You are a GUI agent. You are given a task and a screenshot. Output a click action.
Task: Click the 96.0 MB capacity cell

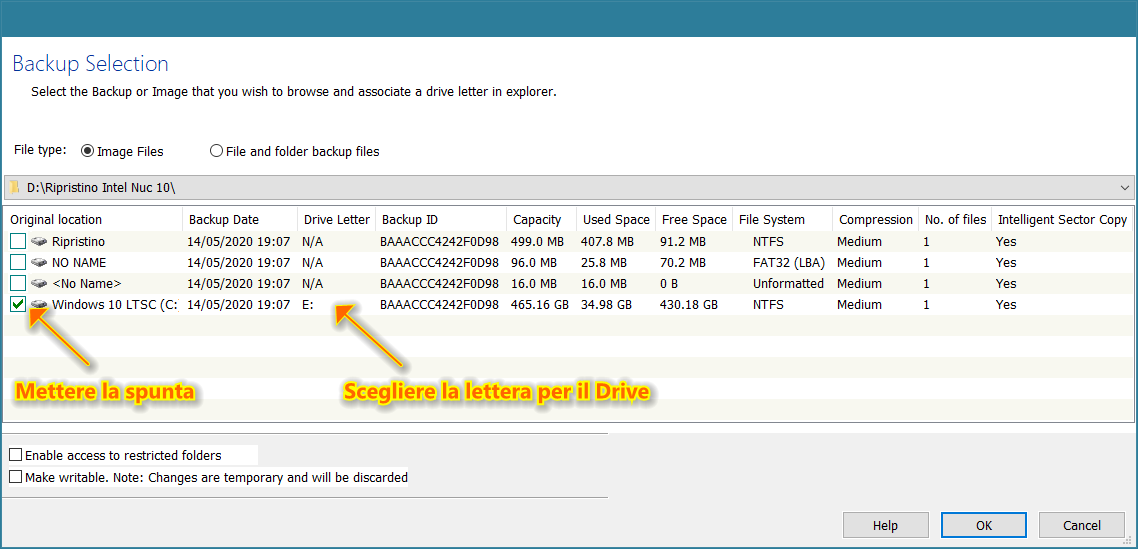(535, 262)
